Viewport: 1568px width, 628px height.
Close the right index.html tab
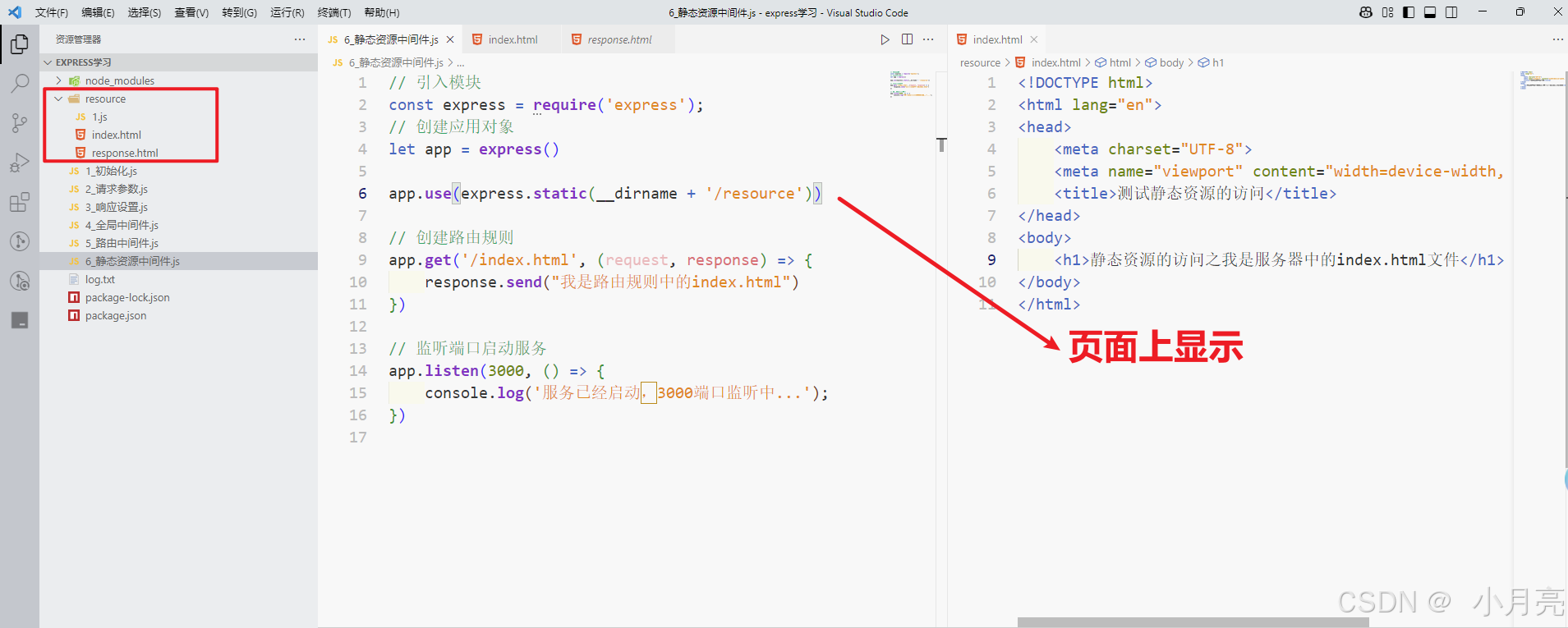tap(1034, 39)
